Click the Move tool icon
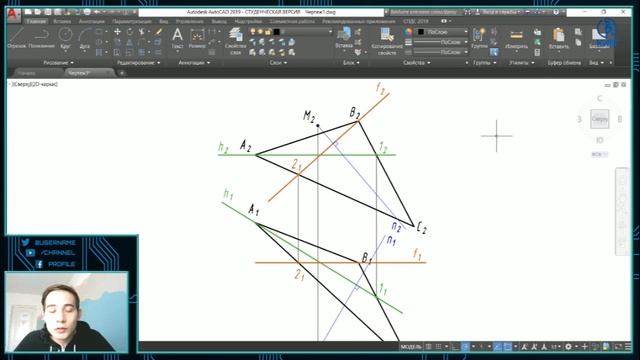640x360 pixels. click(118, 32)
